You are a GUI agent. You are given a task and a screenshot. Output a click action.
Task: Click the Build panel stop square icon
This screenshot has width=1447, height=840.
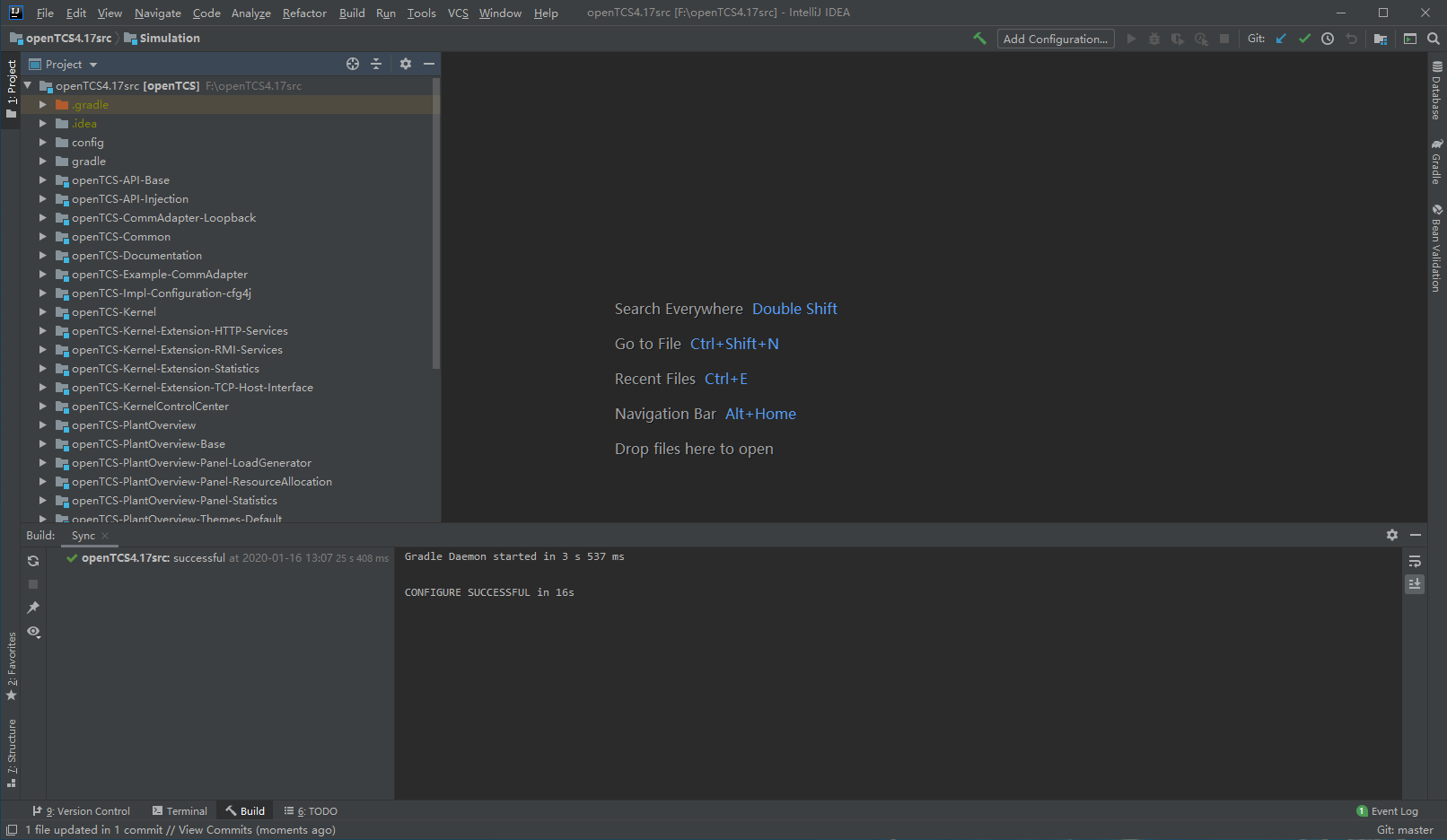click(x=33, y=584)
